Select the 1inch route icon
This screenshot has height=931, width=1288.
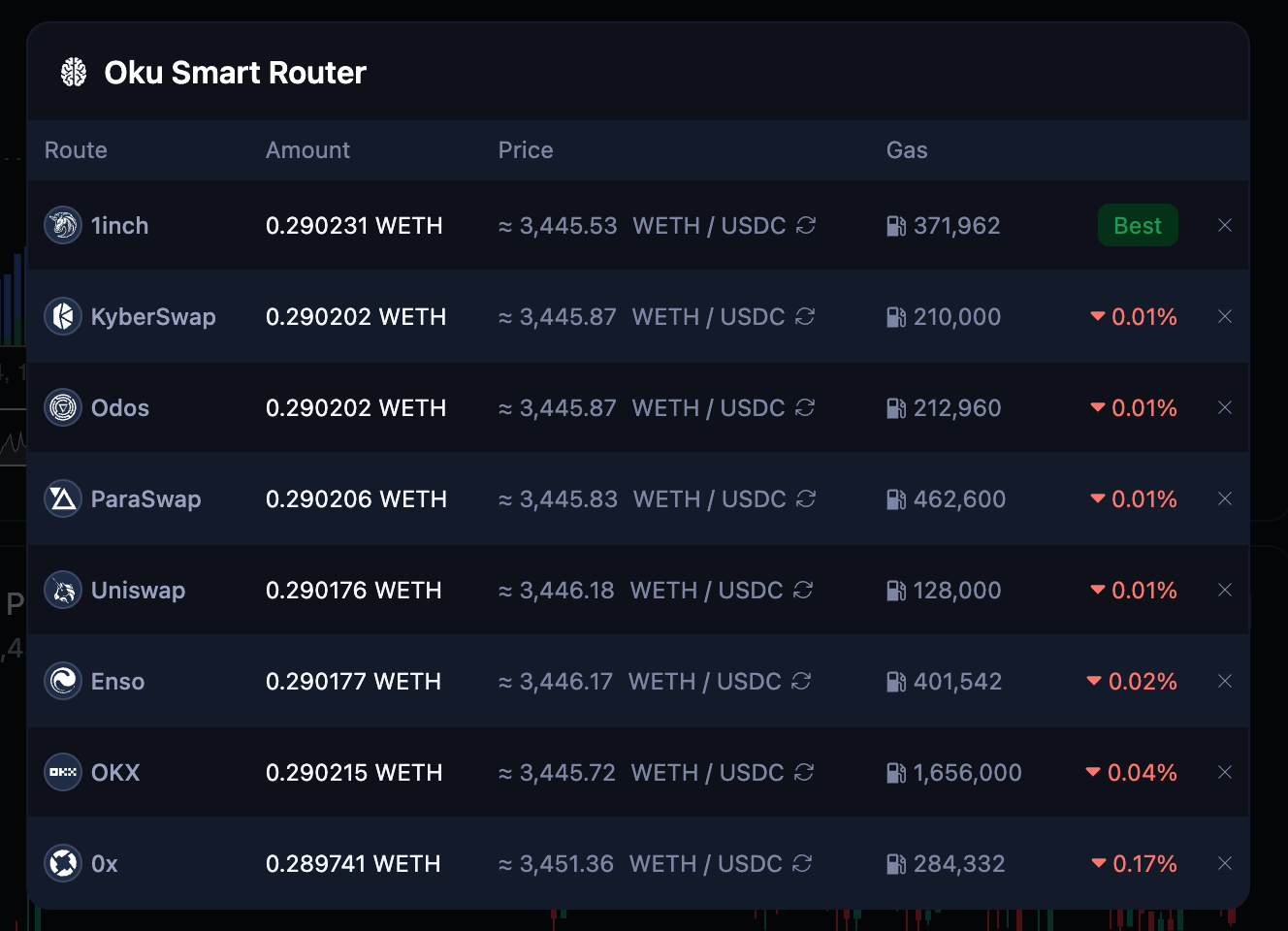tap(62, 225)
